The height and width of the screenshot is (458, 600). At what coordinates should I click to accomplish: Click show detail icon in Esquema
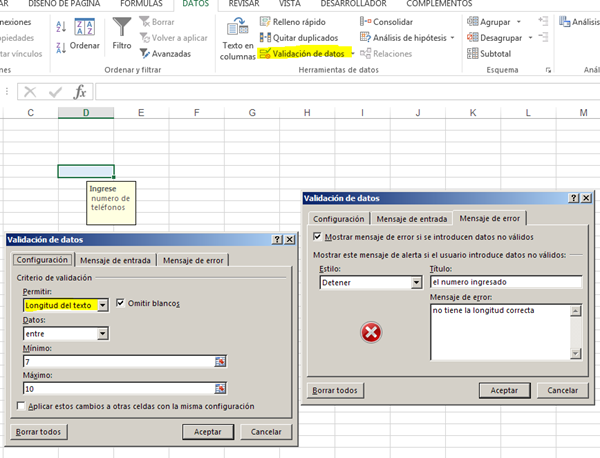(x=543, y=21)
